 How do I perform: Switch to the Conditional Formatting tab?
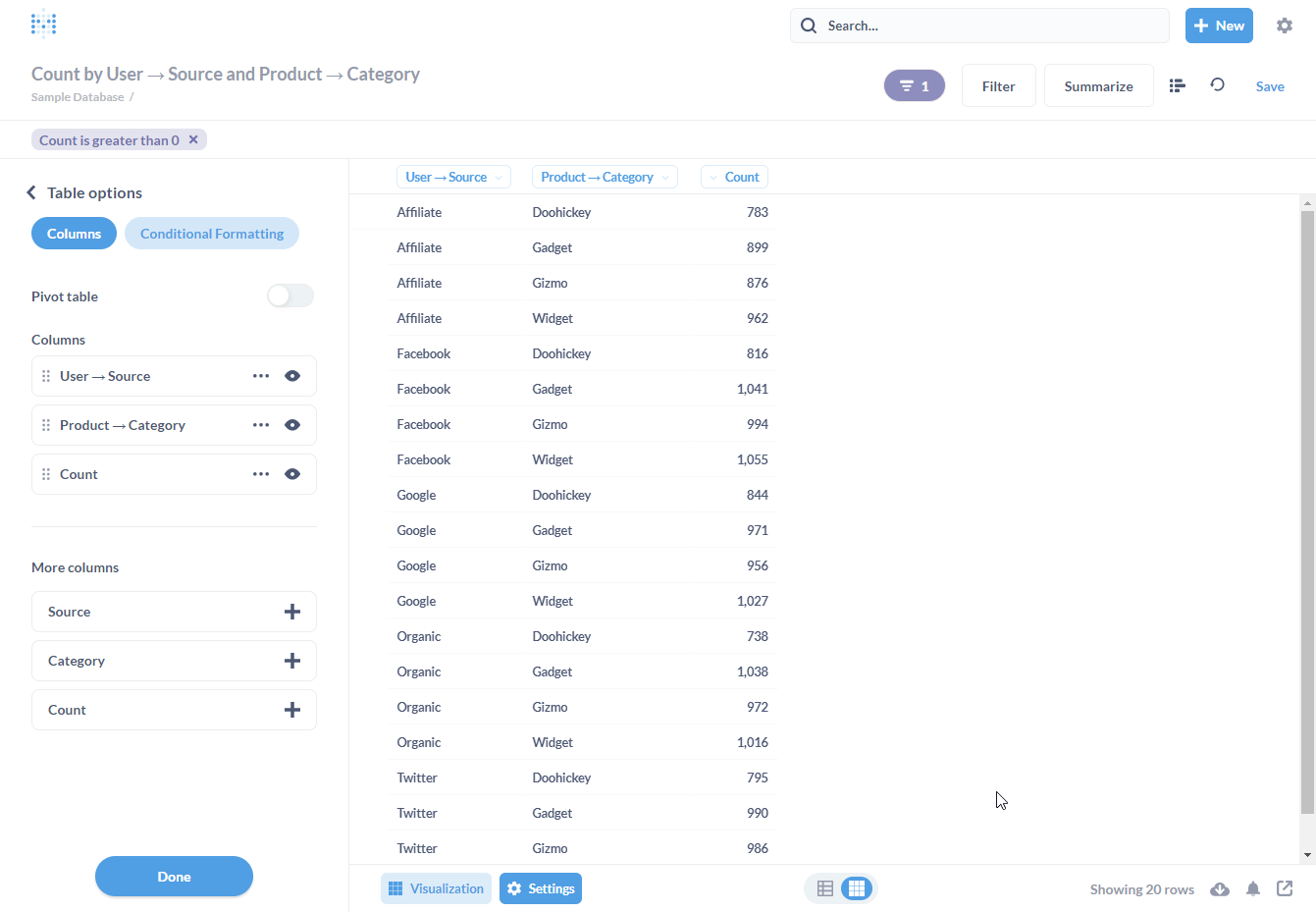pos(211,233)
